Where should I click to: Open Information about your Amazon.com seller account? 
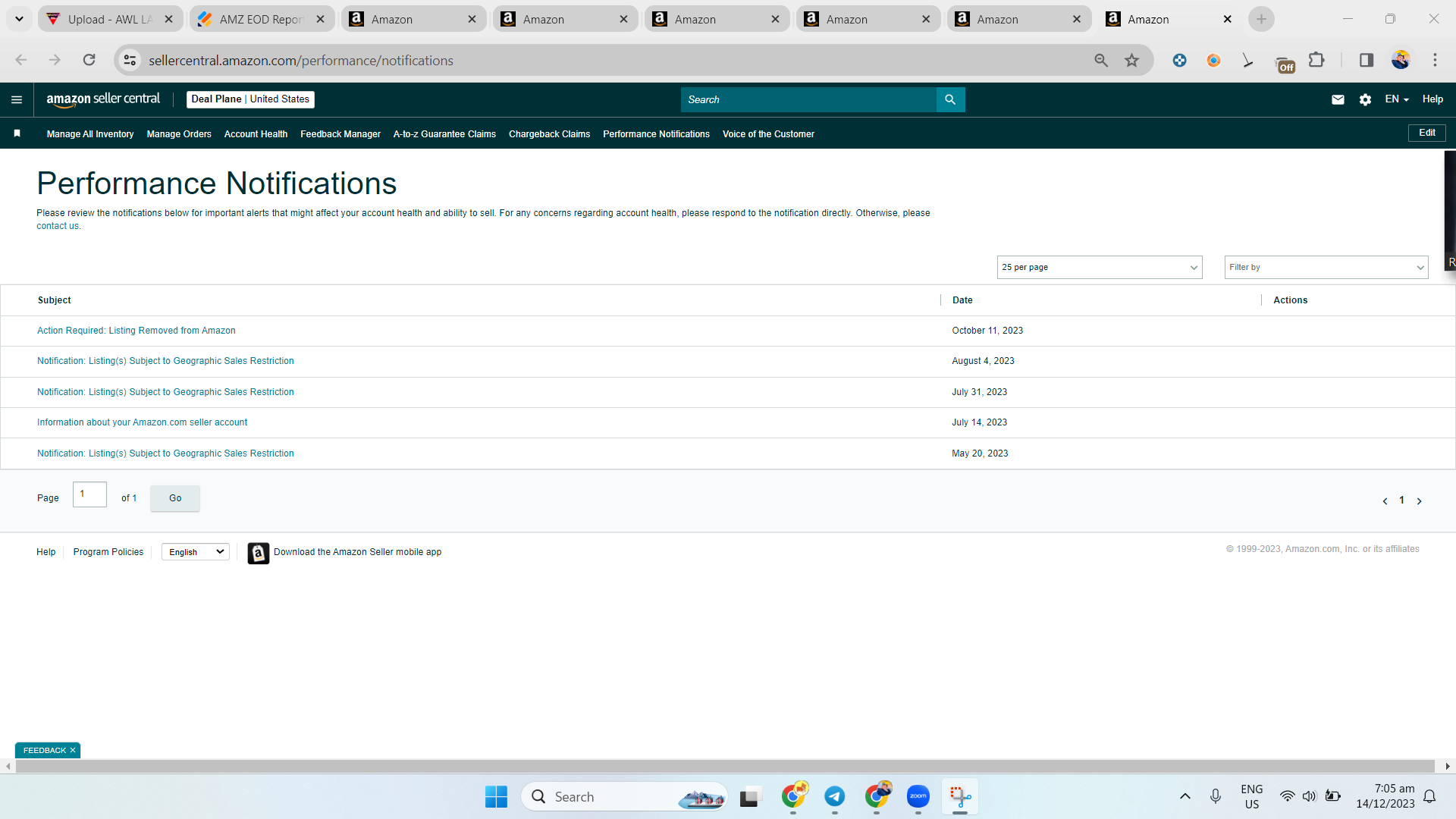pyautogui.click(x=142, y=422)
